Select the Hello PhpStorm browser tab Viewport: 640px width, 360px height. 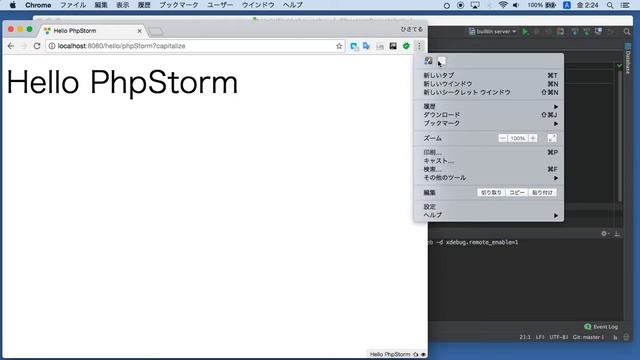tap(92, 31)
